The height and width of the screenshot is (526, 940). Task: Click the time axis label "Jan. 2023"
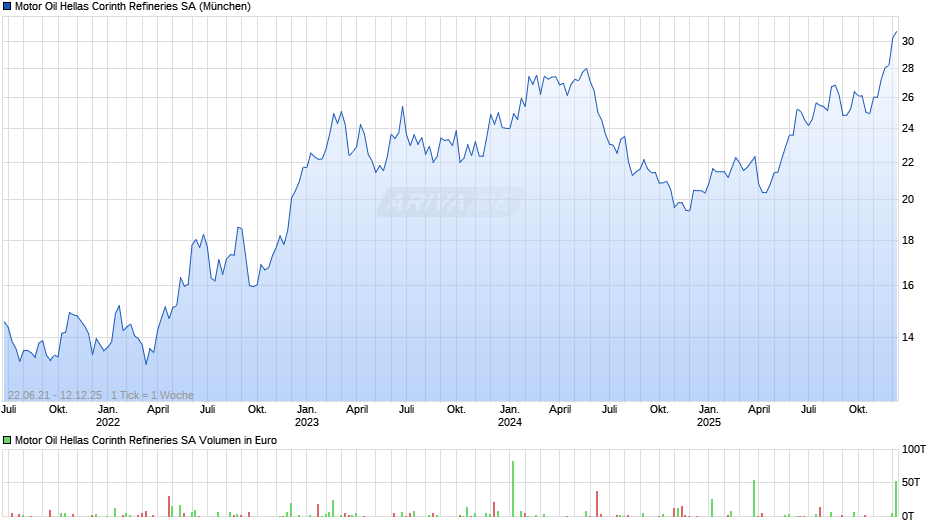[306, 416]
